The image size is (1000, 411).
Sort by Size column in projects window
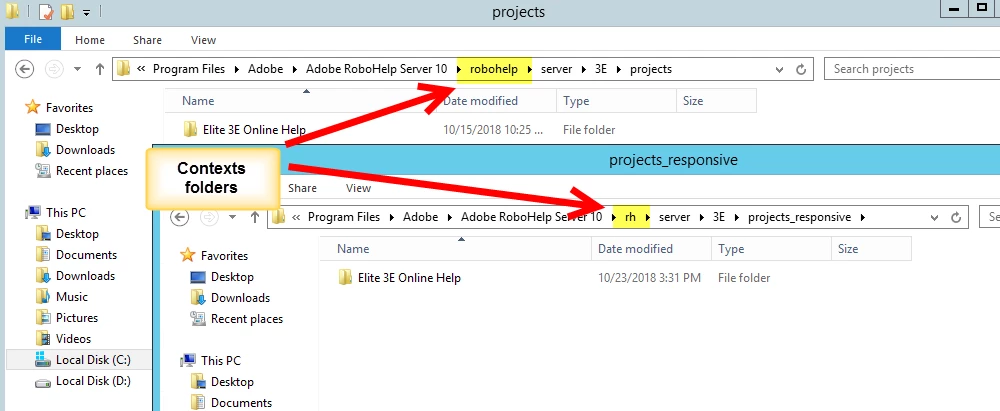pyautogui.click(x=693, y=101)
